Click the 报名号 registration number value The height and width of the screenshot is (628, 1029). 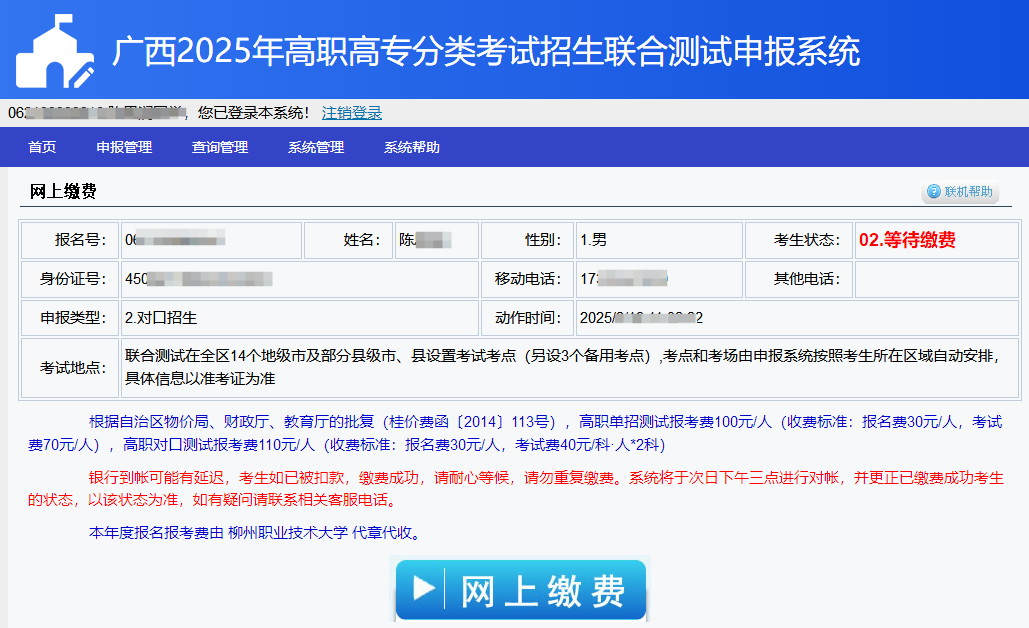point(175,240)
